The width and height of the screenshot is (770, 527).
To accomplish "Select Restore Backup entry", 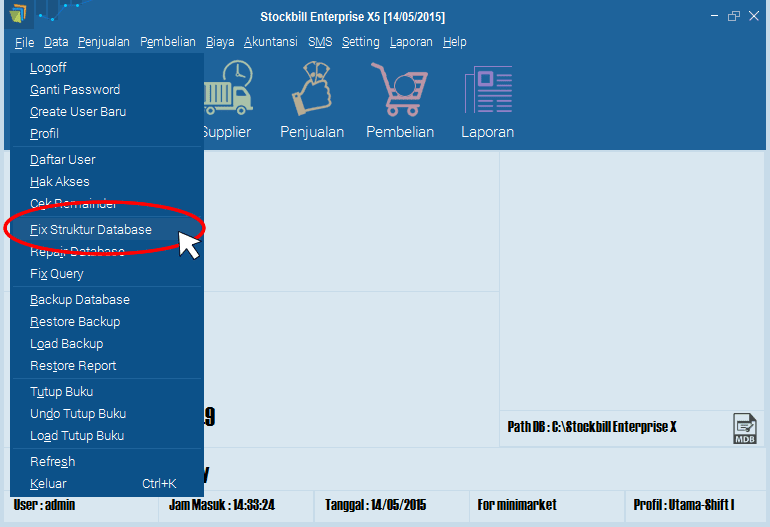I will coord(107,322).
